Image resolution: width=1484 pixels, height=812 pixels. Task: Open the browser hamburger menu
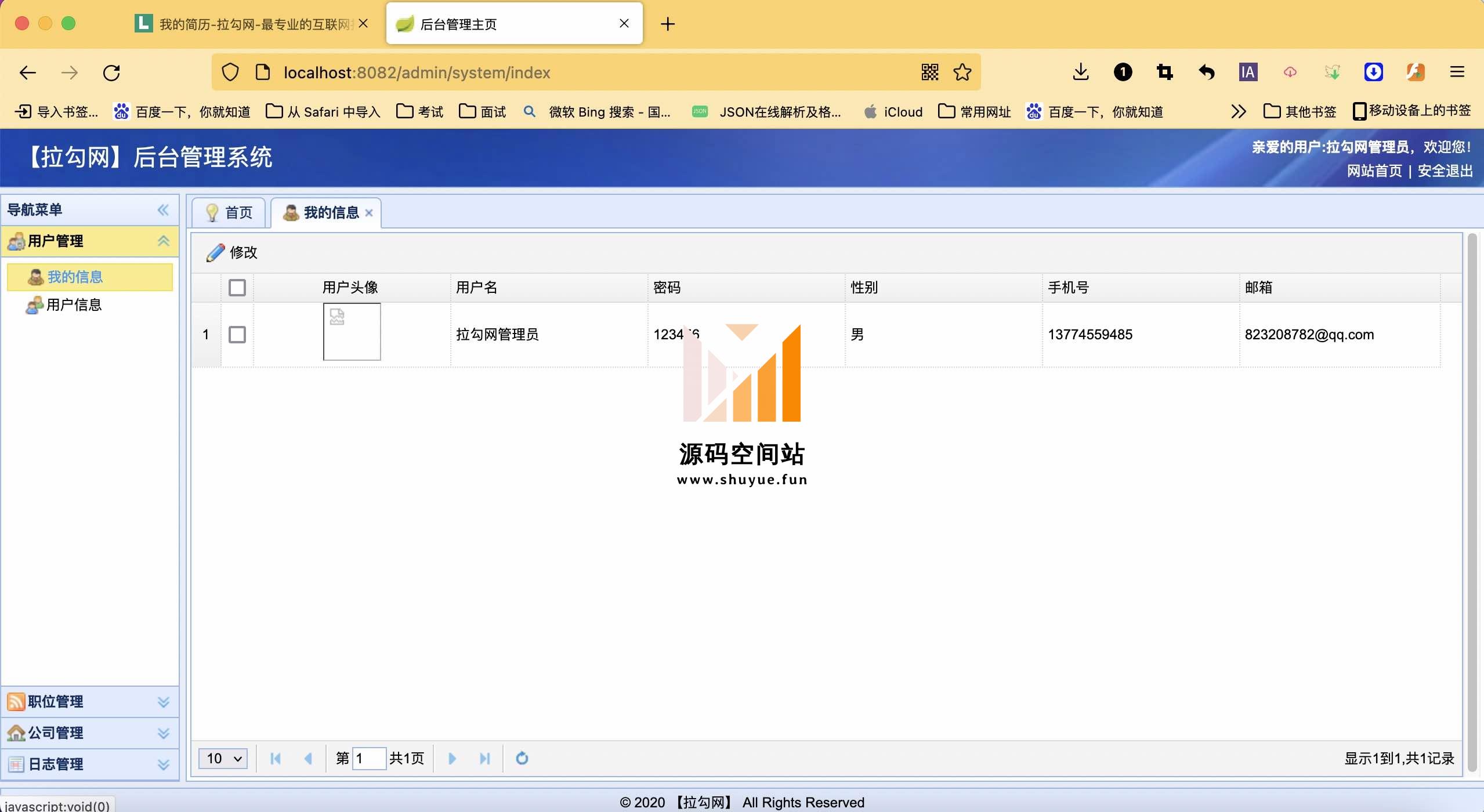pyautogui.click(x=1457, y=72)
